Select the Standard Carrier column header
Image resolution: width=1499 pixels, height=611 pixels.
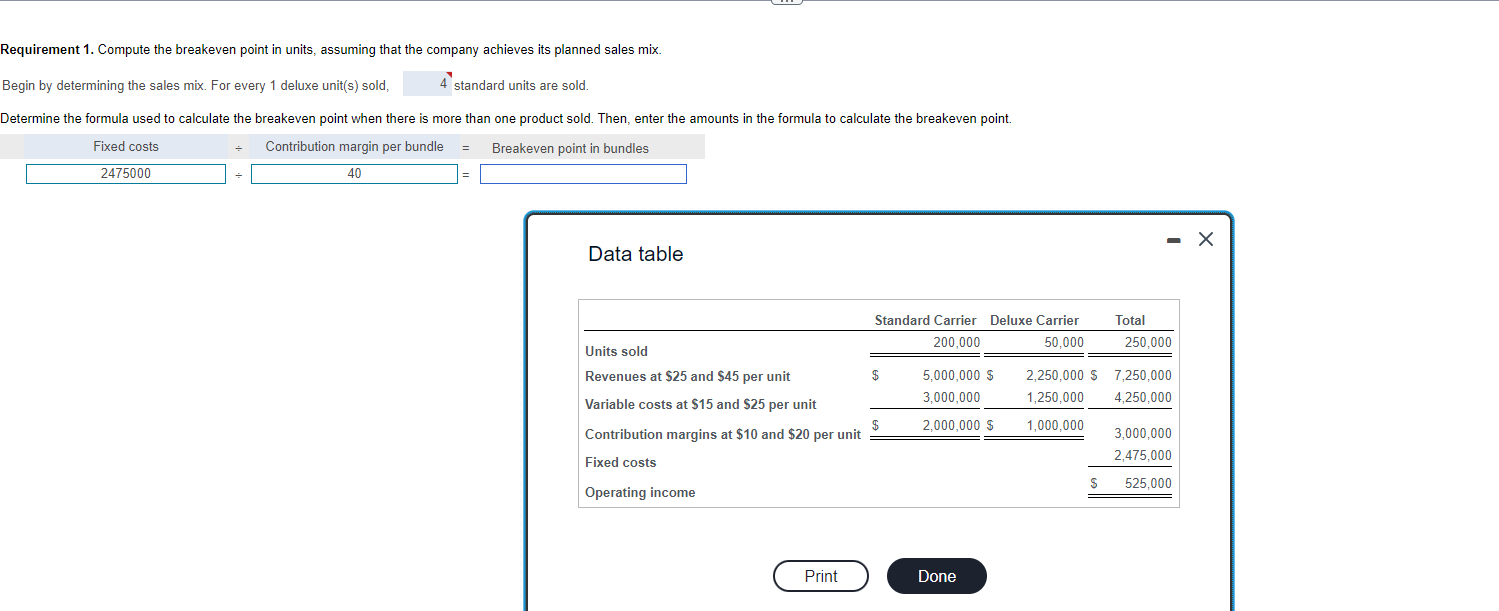(925, 320)
